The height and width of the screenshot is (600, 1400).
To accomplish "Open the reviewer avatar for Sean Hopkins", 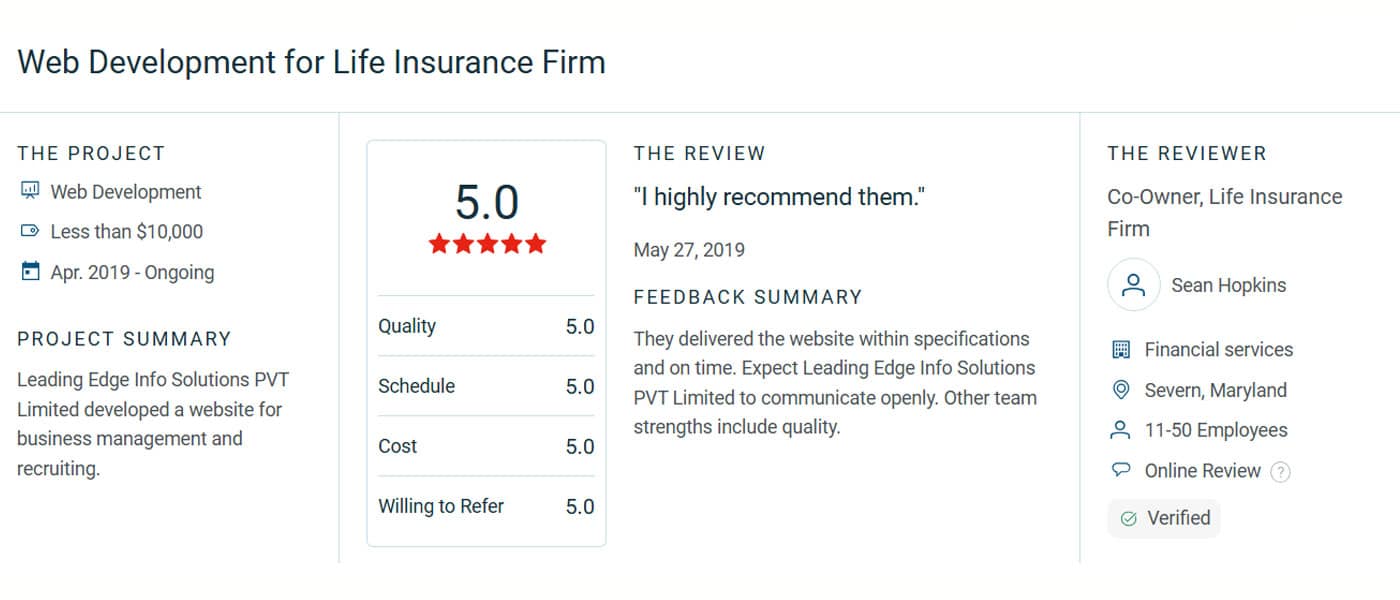I will click(1133, 285).
